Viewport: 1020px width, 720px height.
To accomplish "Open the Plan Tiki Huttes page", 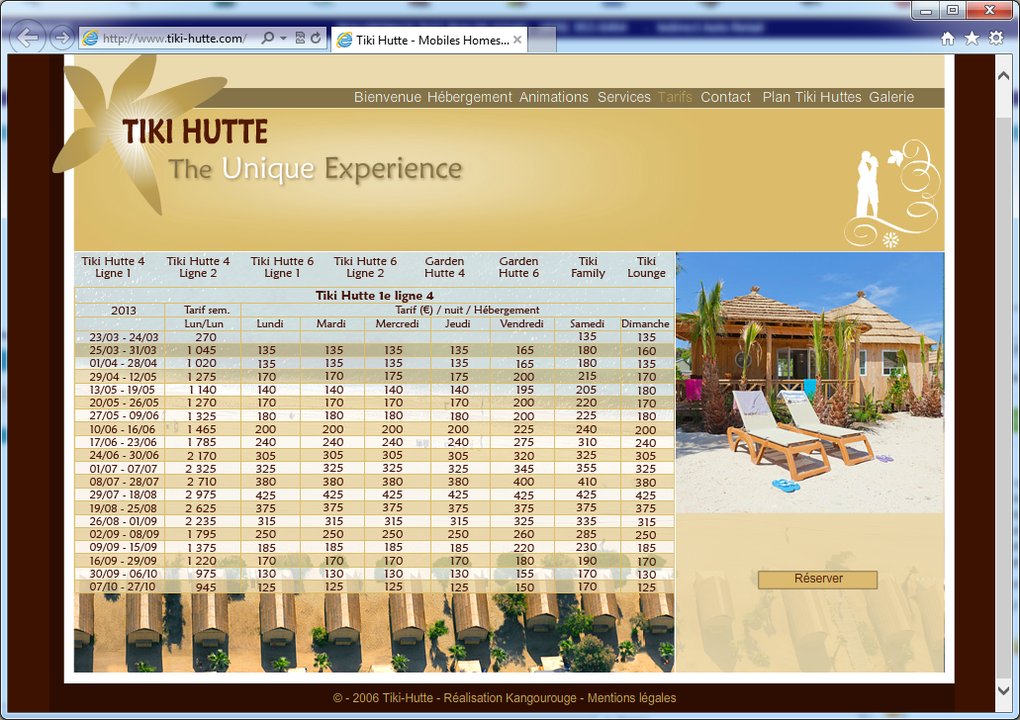I will 812,97.
